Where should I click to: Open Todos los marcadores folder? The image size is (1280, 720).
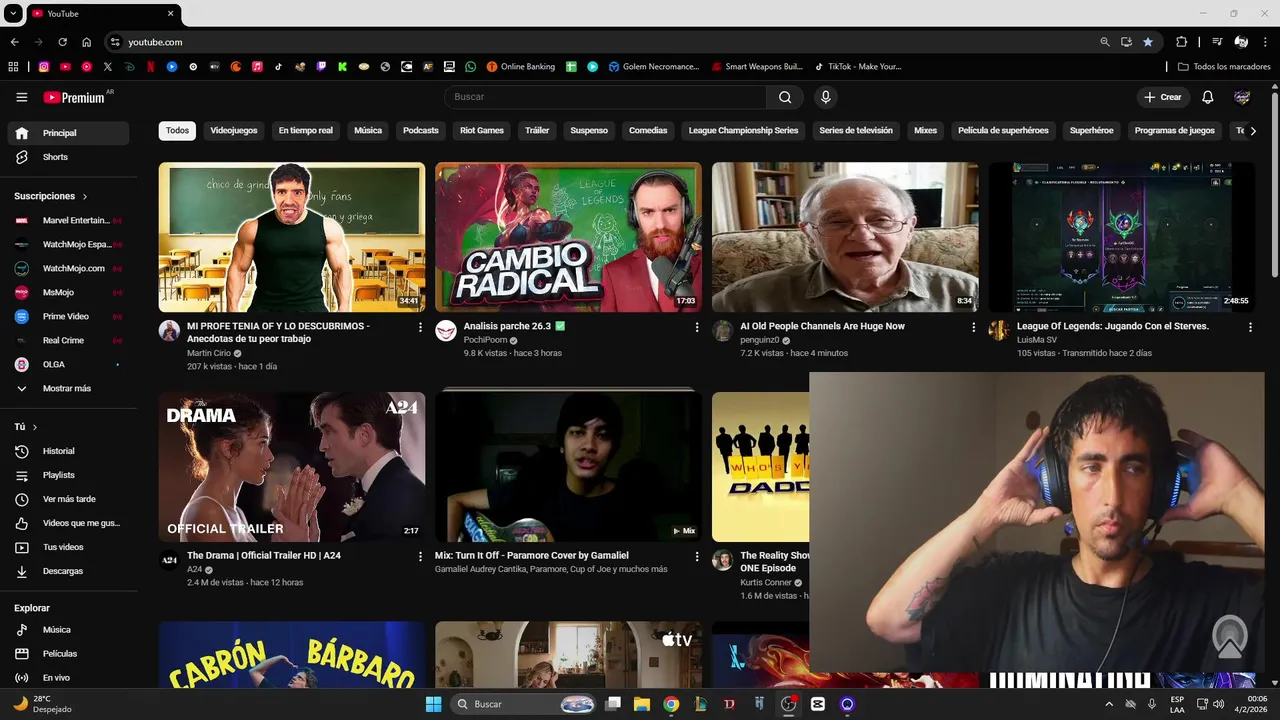1224,67
